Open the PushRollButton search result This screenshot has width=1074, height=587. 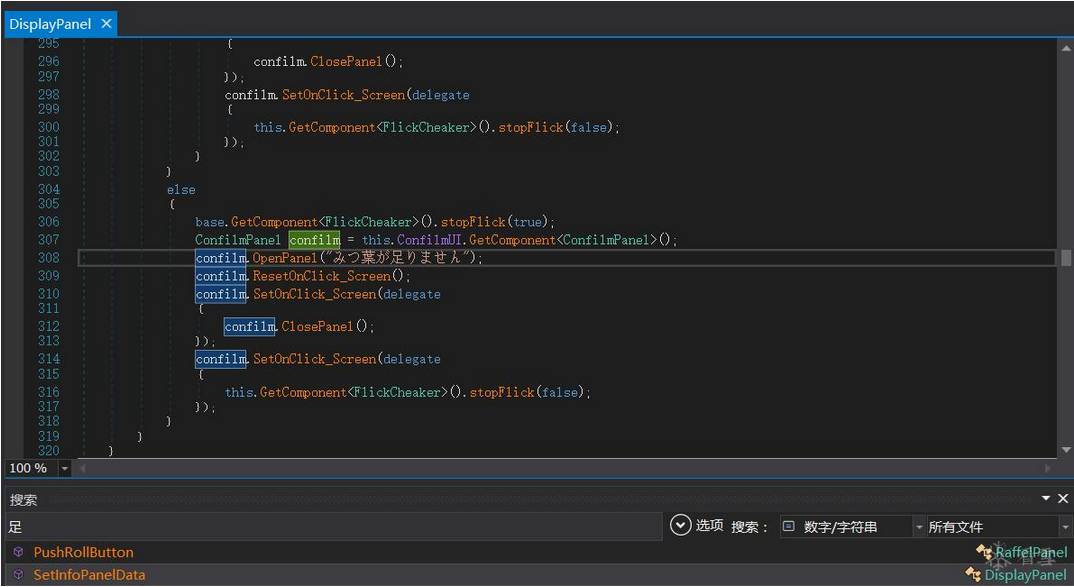click(x=84, y=552)
